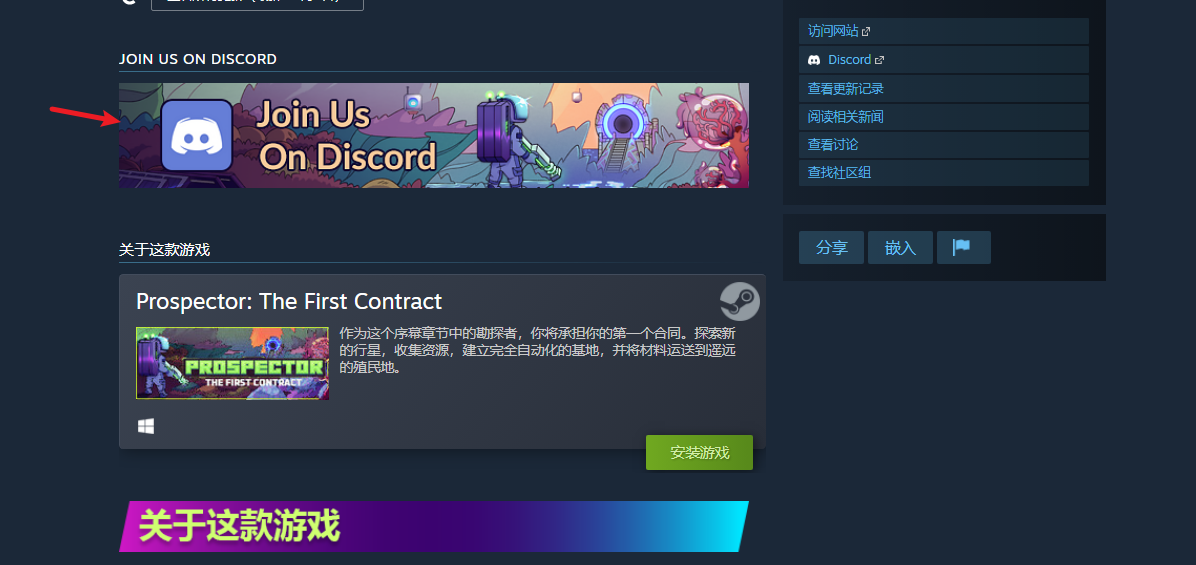1196x565 pixels.
Task: Click the Join Us On Discord banner text
Action: coord(348,136)
